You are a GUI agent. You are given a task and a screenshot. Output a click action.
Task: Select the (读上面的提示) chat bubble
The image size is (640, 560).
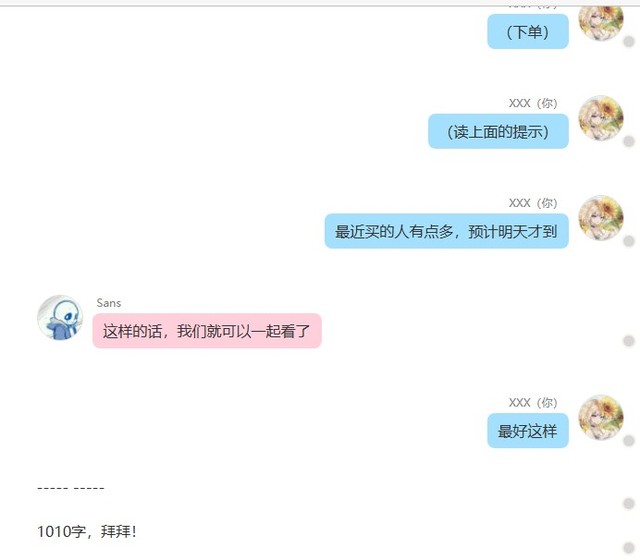coord(498,131)
